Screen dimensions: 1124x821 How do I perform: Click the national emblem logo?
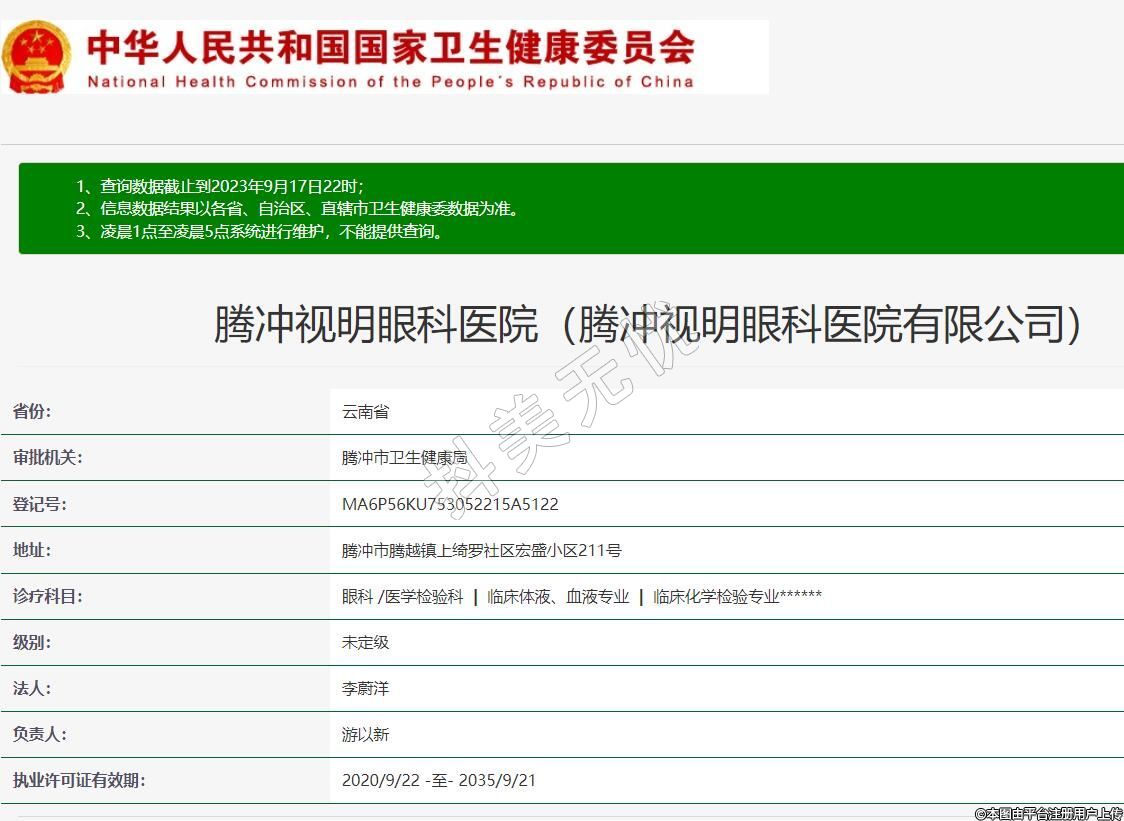point(36,57)
